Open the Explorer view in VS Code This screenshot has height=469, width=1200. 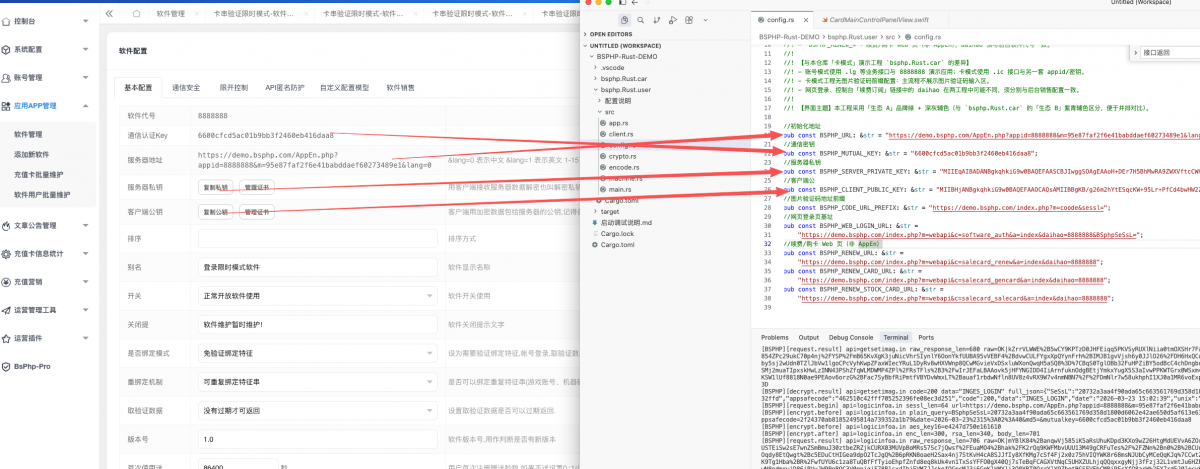(x=625, y=19)
